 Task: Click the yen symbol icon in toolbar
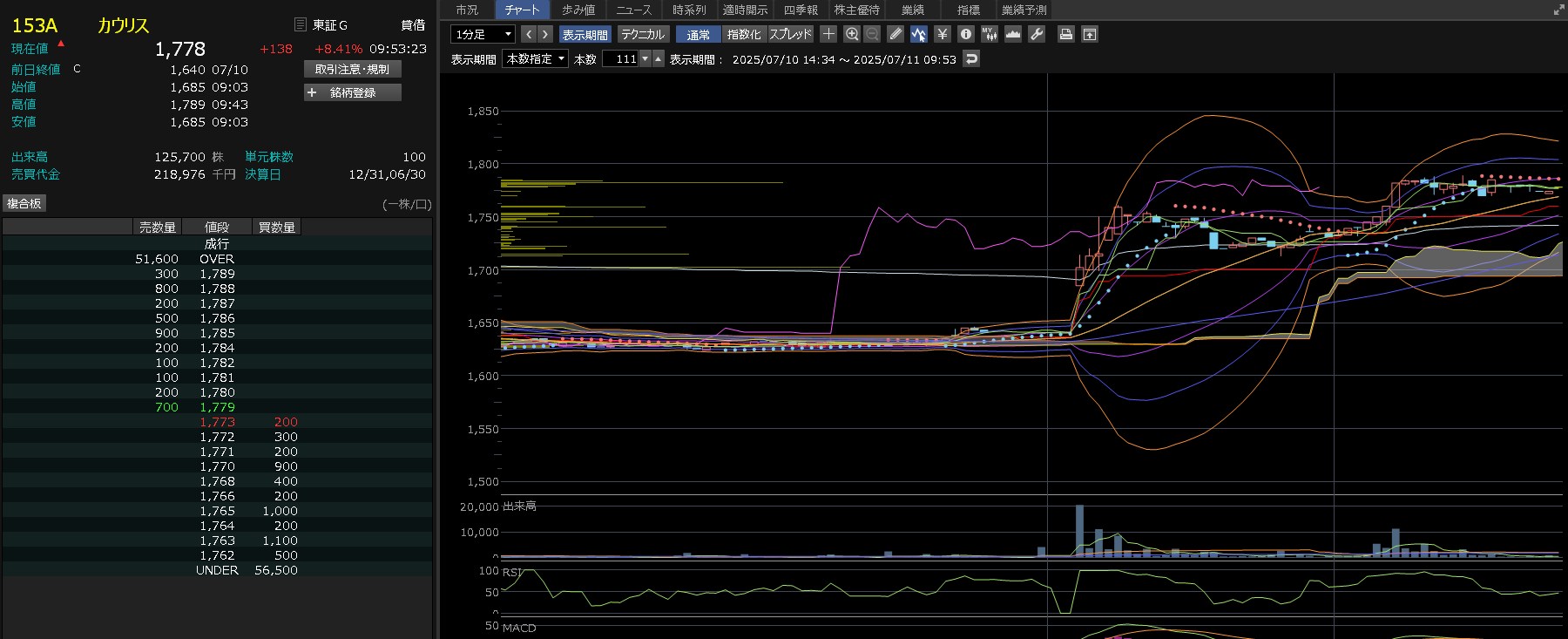[942, 34]
